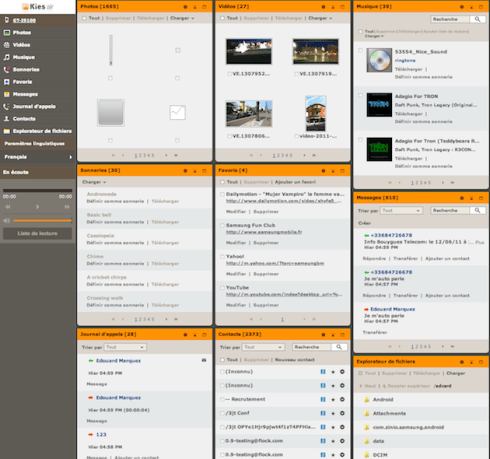Check the -- Recrutement contact checkbox
The width and height of the screenshot is (490, 459).
[x=222, y=399]
